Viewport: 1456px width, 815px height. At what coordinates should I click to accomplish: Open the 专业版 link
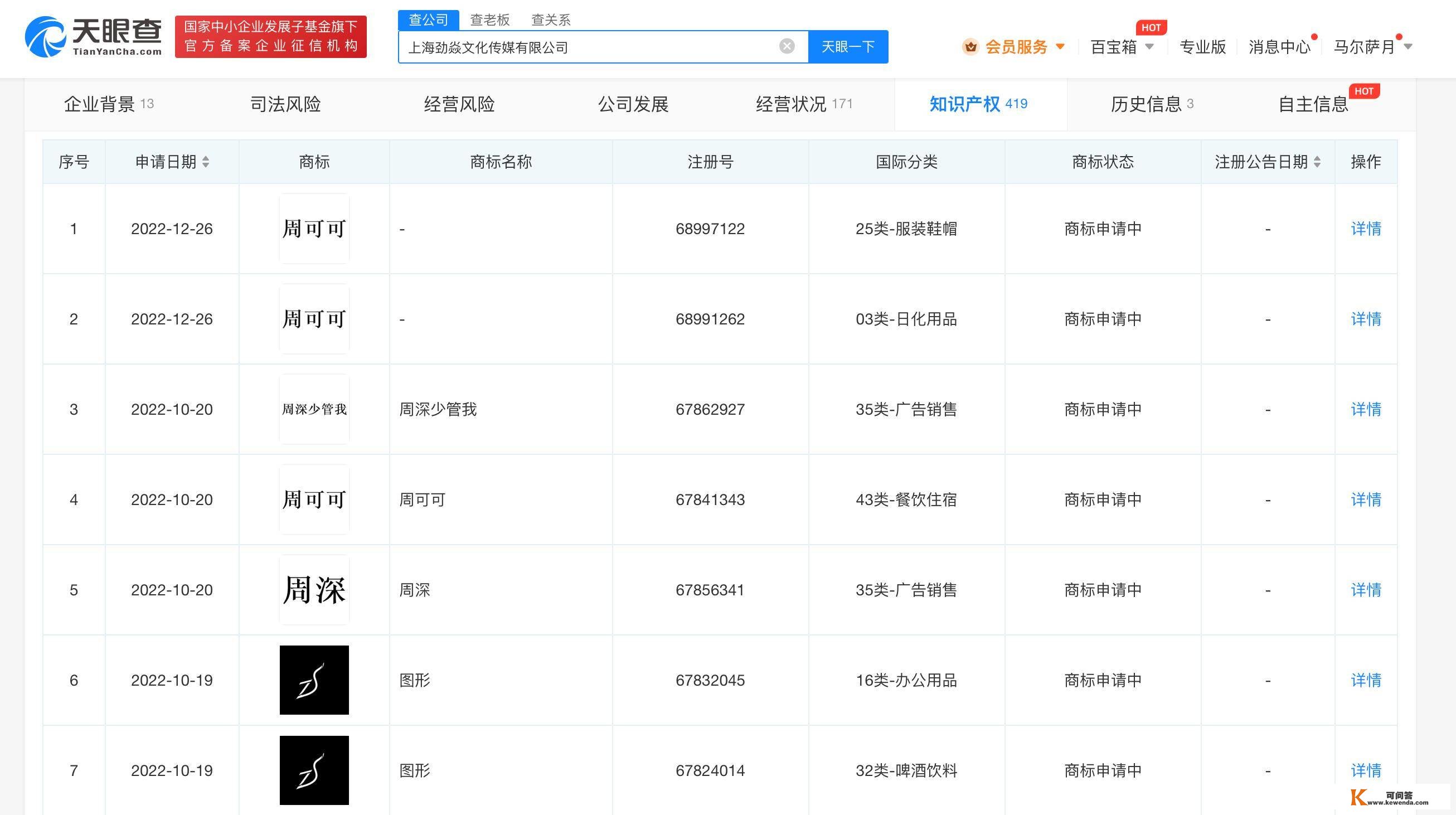click(x=1203, y=47)
